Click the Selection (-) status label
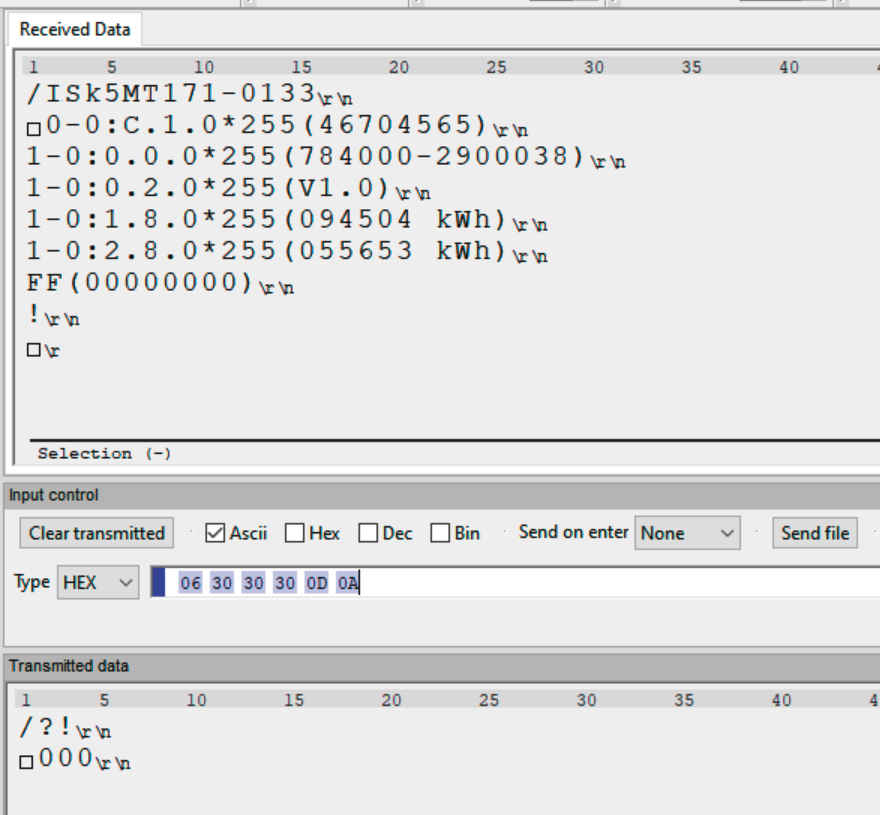The image size is (880, 815). click(104, 453)
